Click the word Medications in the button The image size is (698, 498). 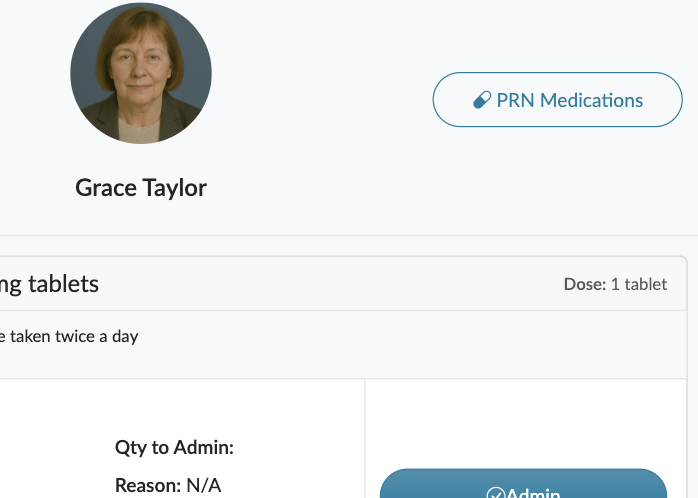(x=591, y=100)
